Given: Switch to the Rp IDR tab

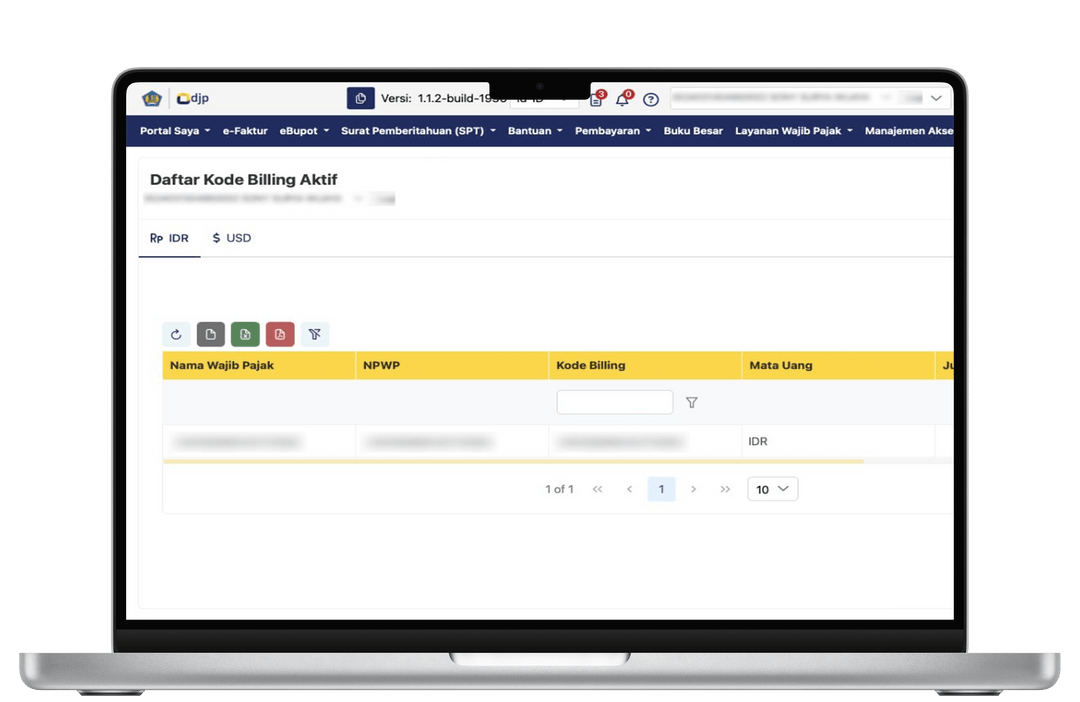Looking at the screenshot, I should click(x=169, y=238).
